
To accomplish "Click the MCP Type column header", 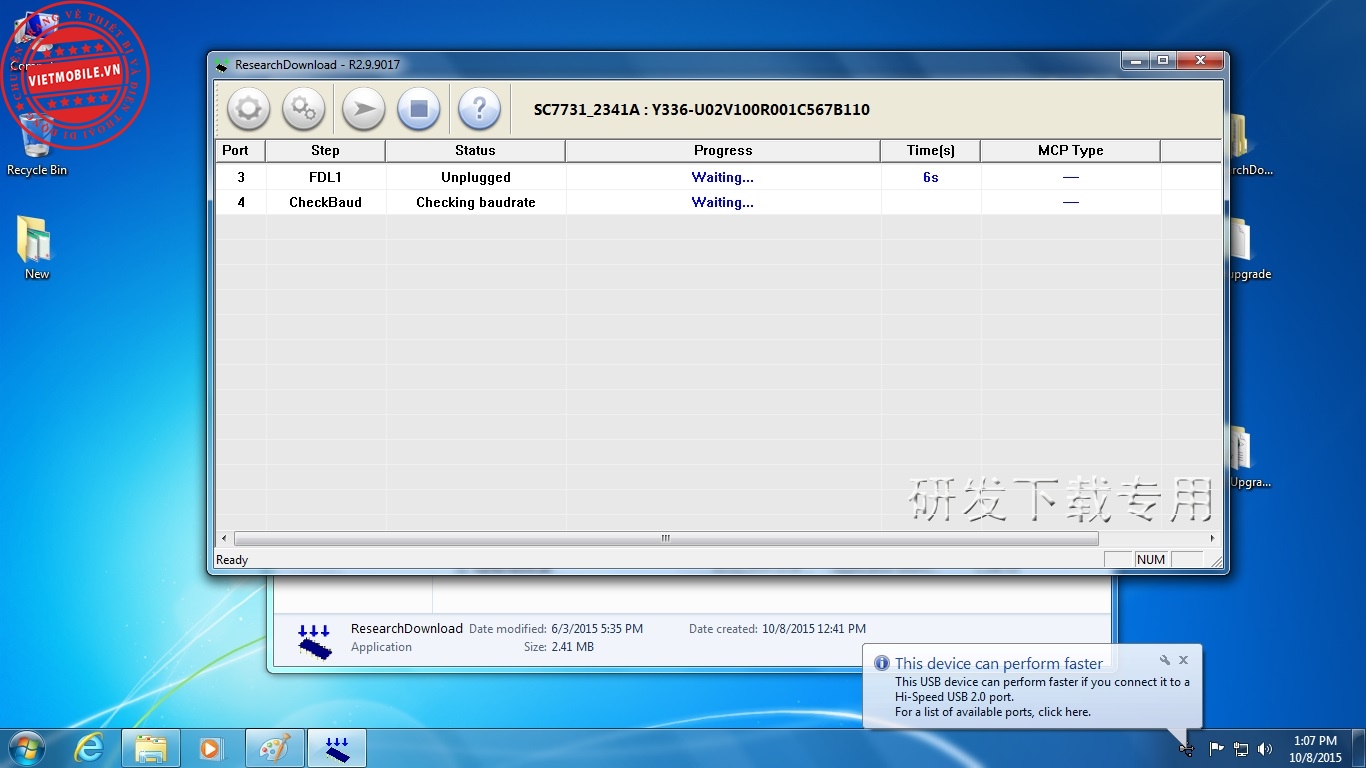I will 1071,150.
